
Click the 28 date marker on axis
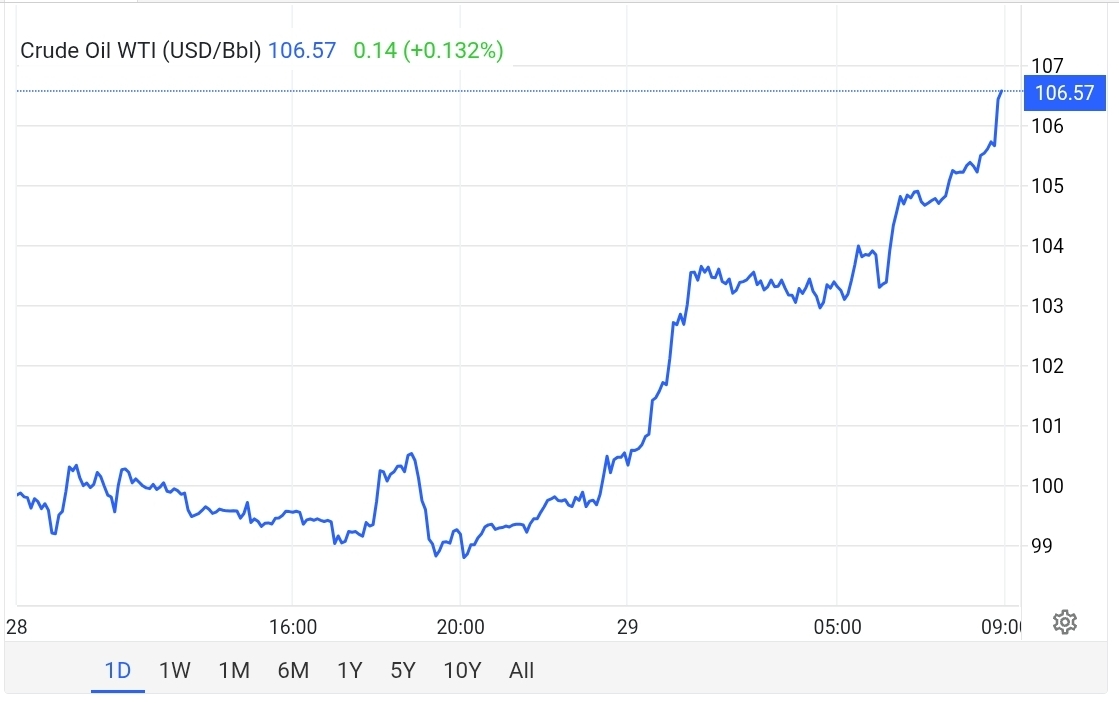click(16, 628)
